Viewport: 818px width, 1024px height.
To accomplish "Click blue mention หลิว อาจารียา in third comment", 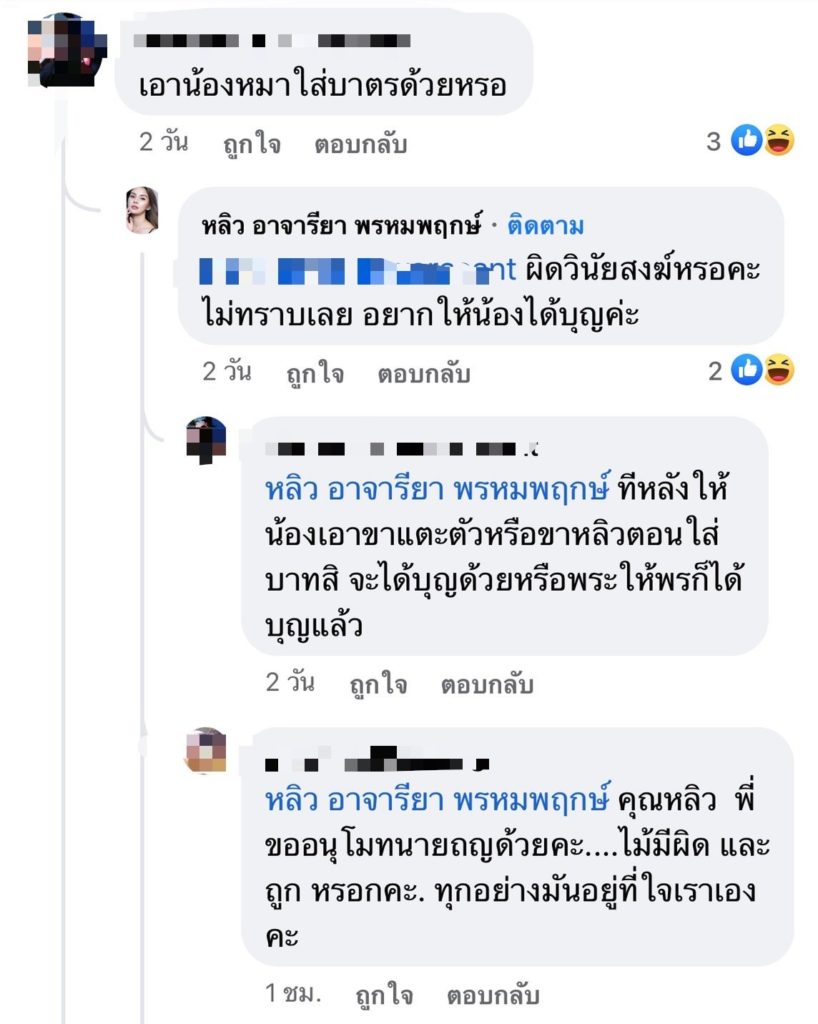I will coord(437,489).
